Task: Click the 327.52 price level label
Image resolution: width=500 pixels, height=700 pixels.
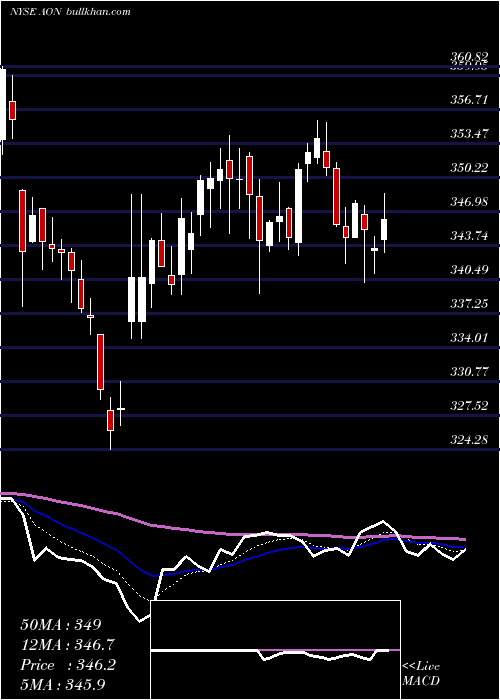Action: pyautogui.click(x=468, y=405)
